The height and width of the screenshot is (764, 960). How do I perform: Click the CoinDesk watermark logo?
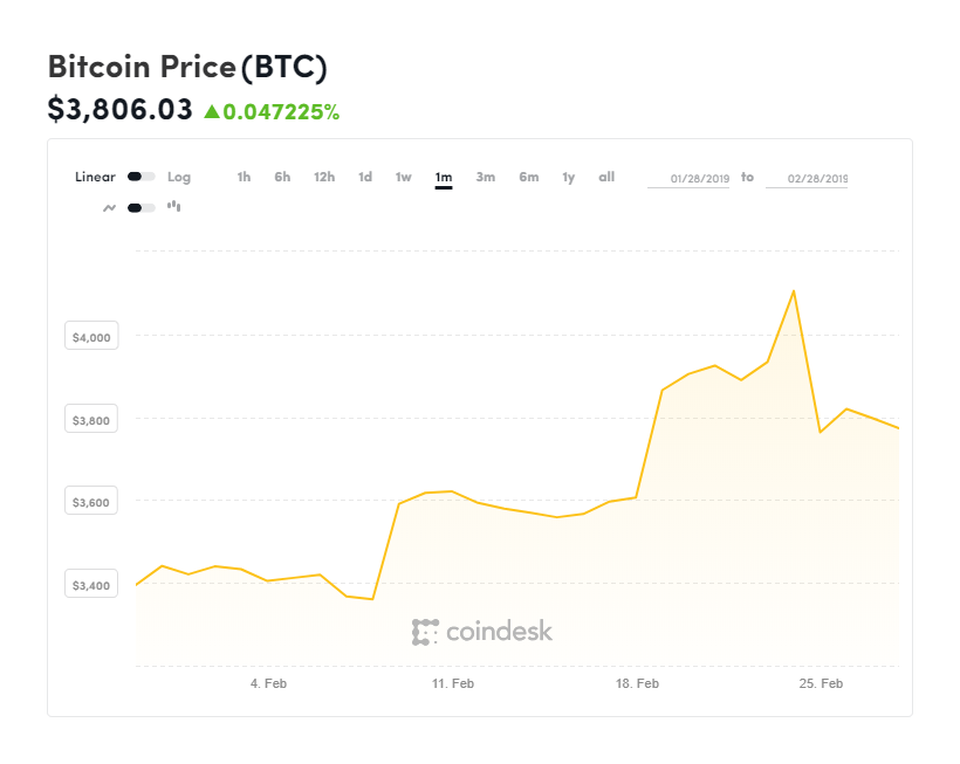(482, 631)
